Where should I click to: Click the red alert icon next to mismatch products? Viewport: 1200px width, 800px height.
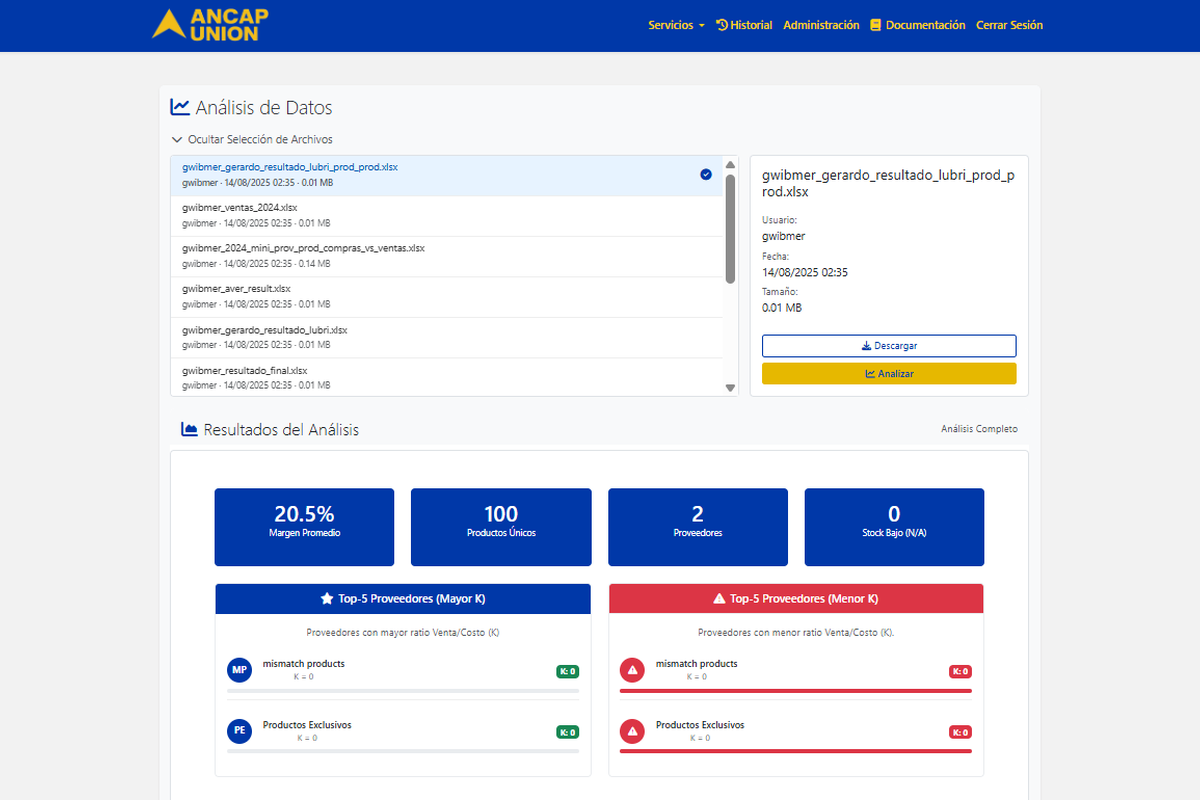[632, 670]
